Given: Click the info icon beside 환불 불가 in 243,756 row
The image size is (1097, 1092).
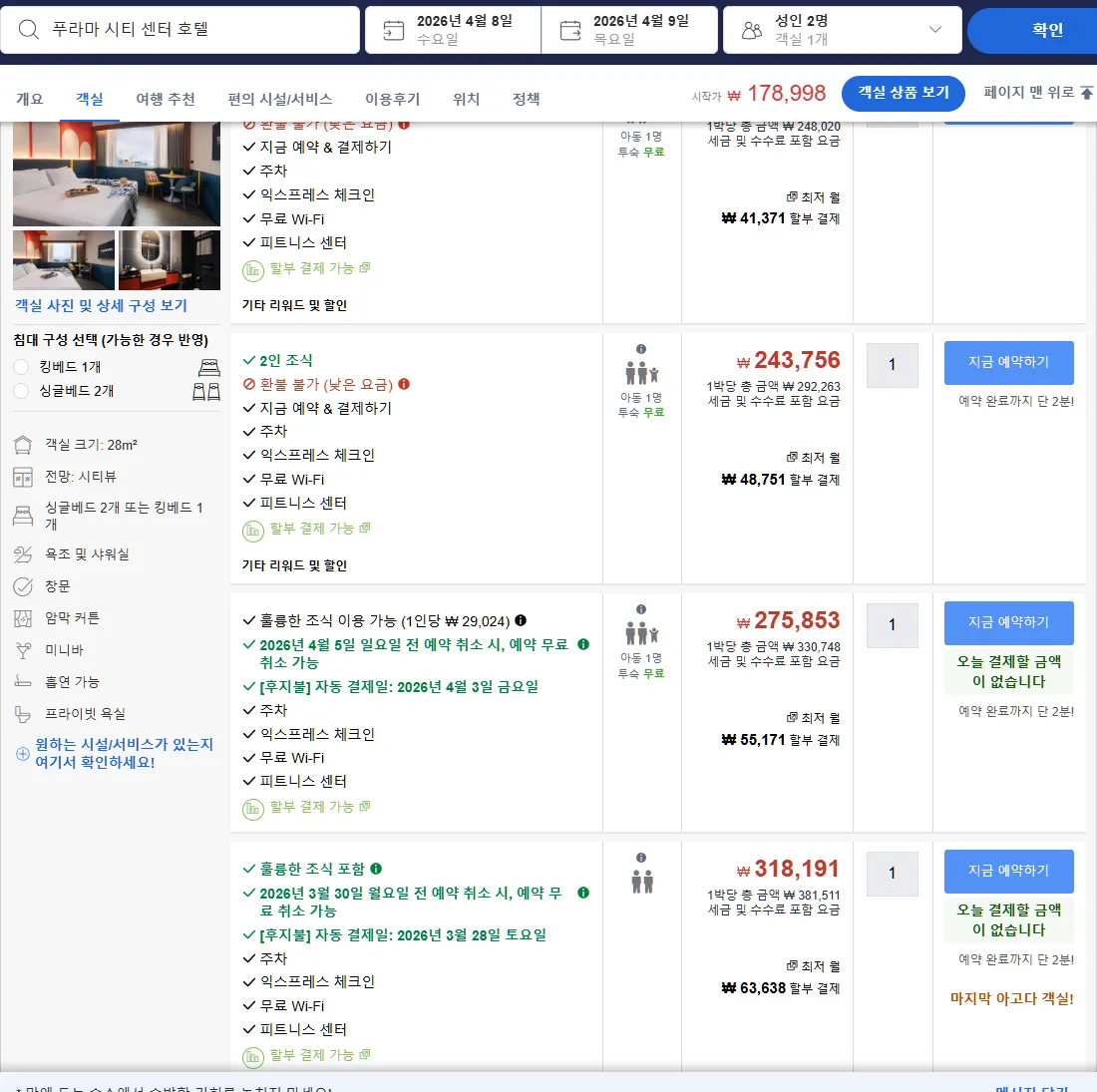Looking at the screenshot, I should (404, 384).
